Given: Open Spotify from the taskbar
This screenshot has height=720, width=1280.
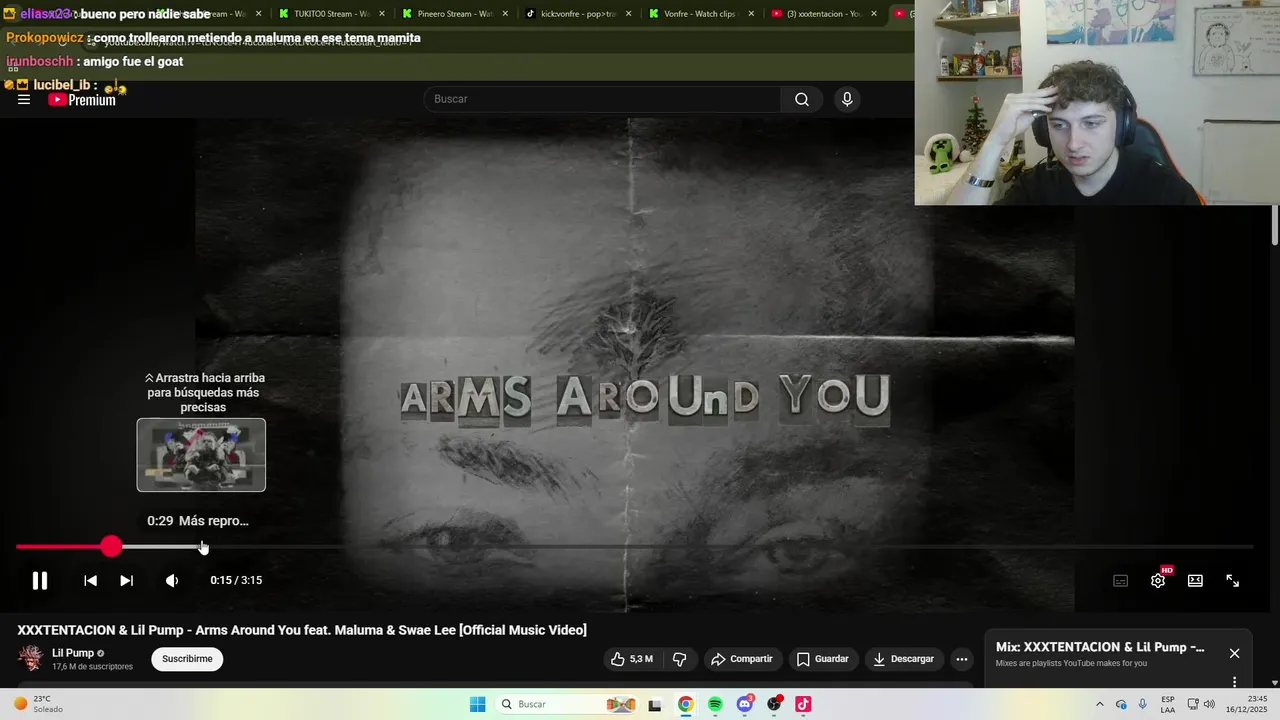Looking at the screenshot, I should 715,704.
